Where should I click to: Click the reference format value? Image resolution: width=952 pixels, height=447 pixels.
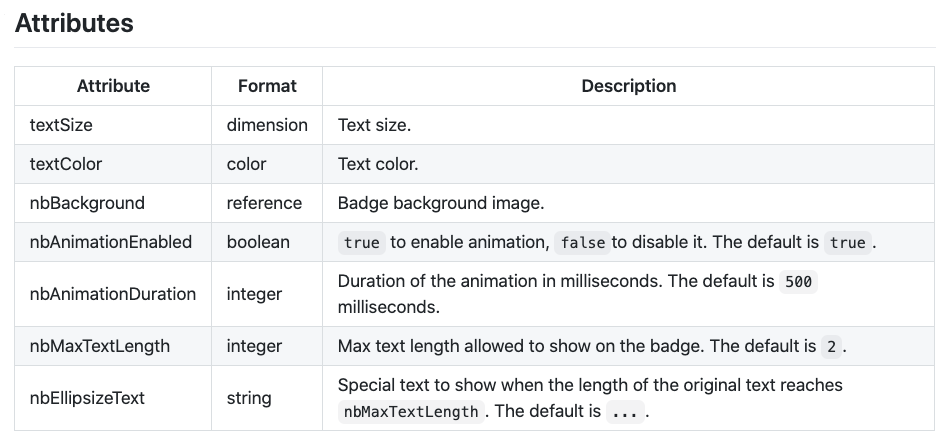[264, 203]
